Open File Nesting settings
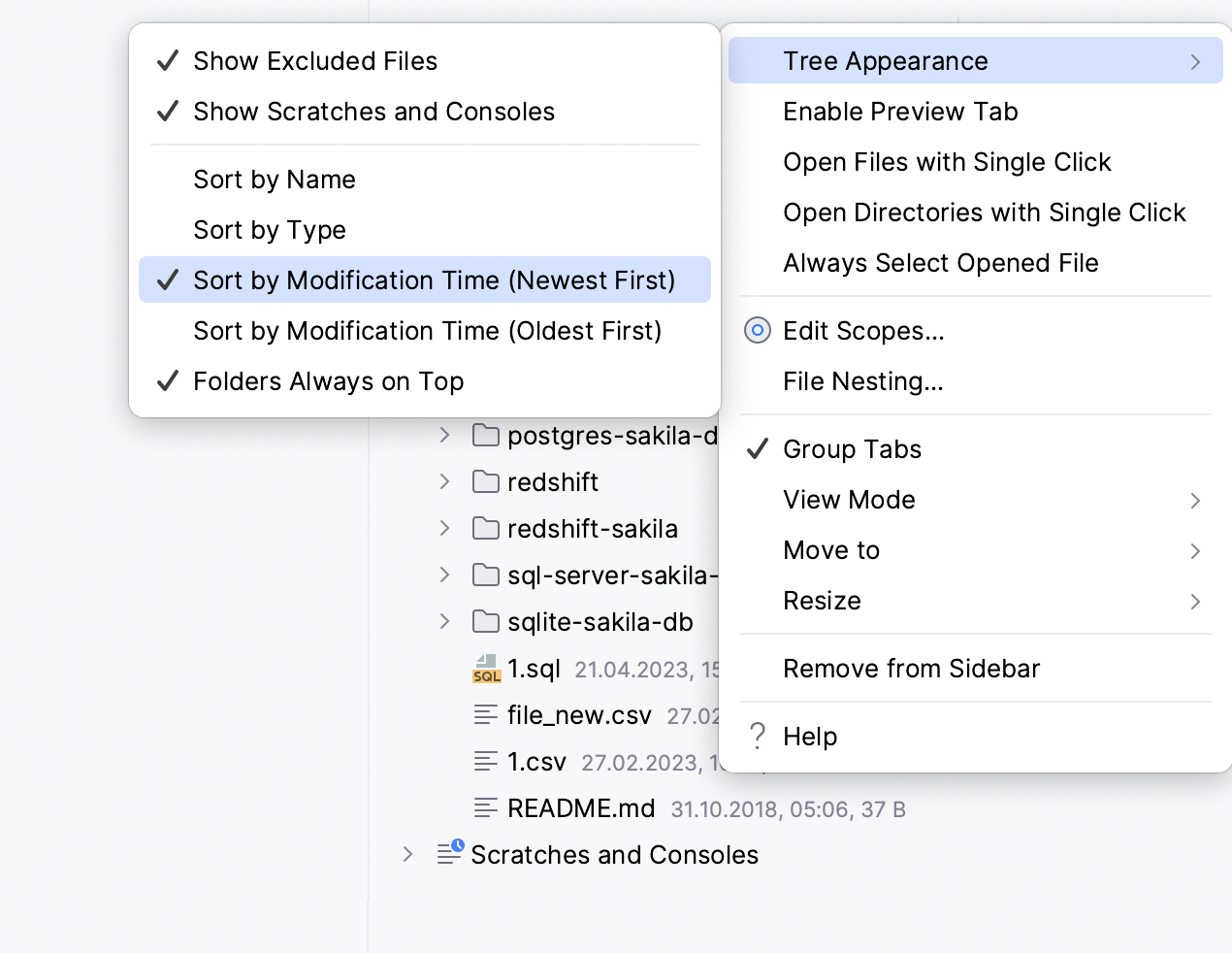This screenshot has height=953, width=1232. (862, 381)
